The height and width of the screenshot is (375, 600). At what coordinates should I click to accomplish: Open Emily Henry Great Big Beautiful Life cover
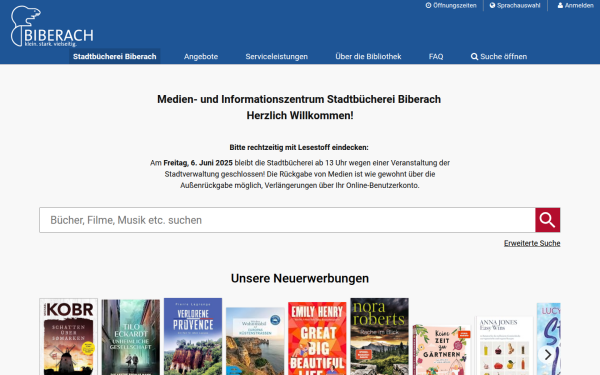(317, 338)
